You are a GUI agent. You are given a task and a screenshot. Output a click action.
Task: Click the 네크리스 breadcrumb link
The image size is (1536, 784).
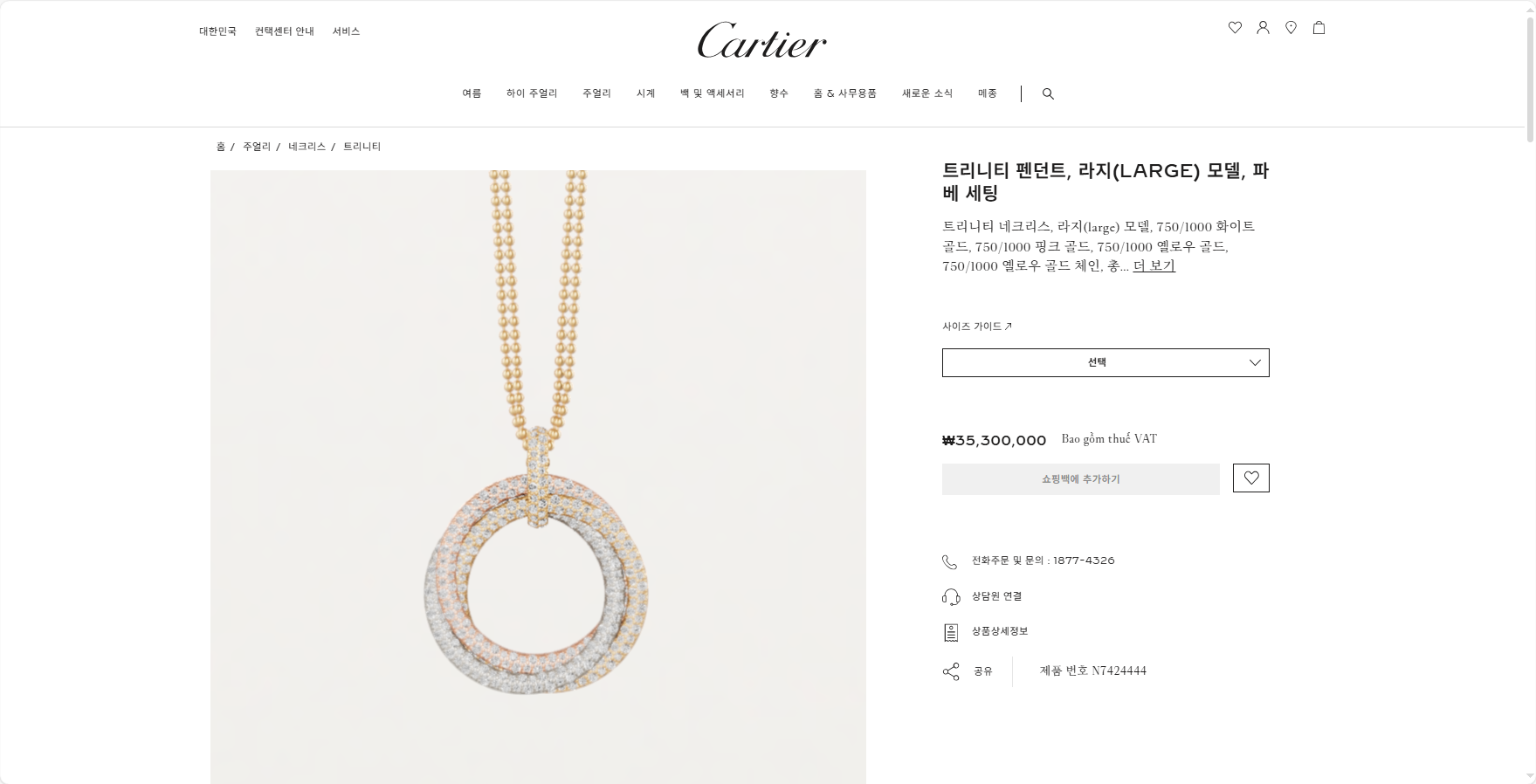coord(307,147)
